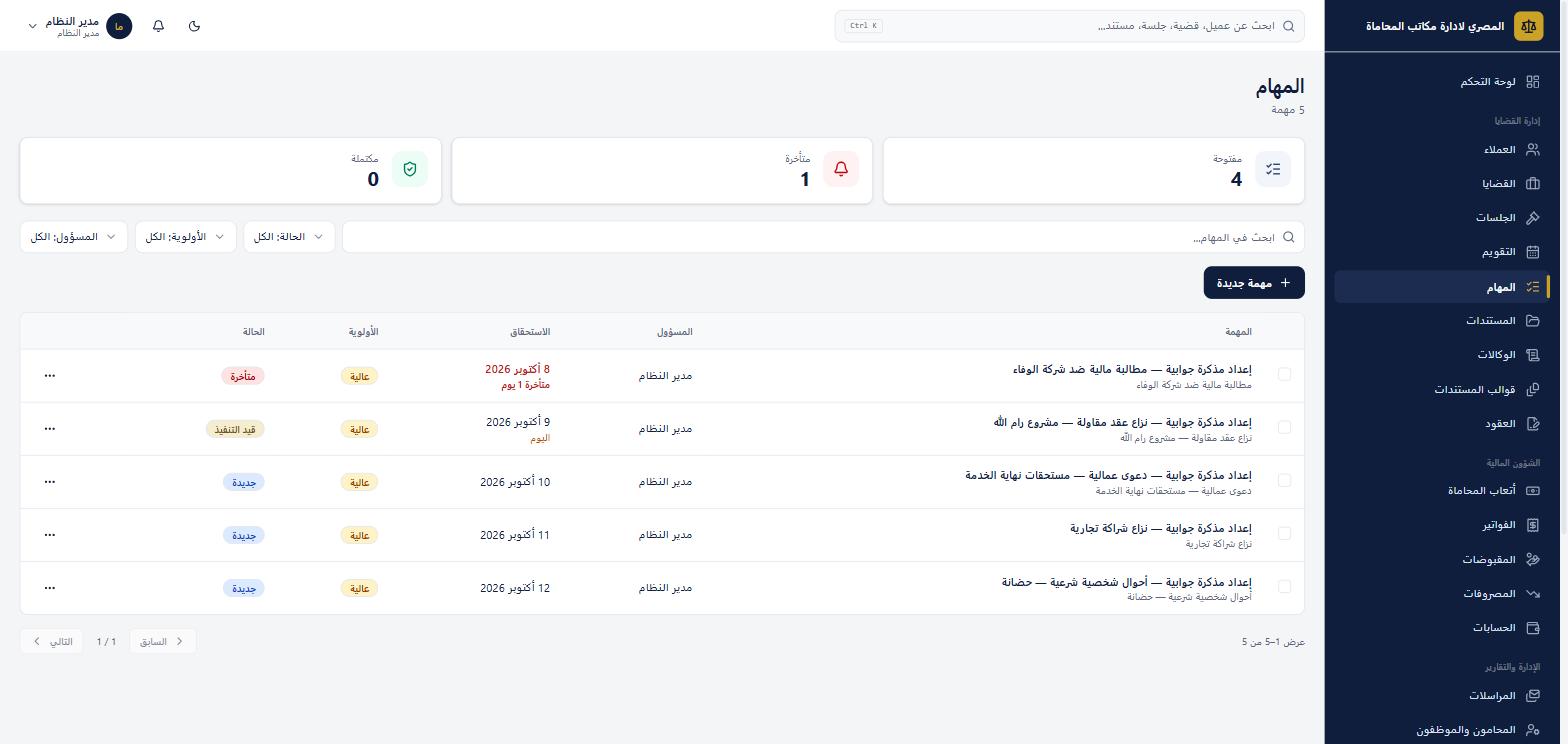Click the "8 أكتوبر 2026" overdue date
This screenshot has width=1568, height=744.
[x=517, y=370]
